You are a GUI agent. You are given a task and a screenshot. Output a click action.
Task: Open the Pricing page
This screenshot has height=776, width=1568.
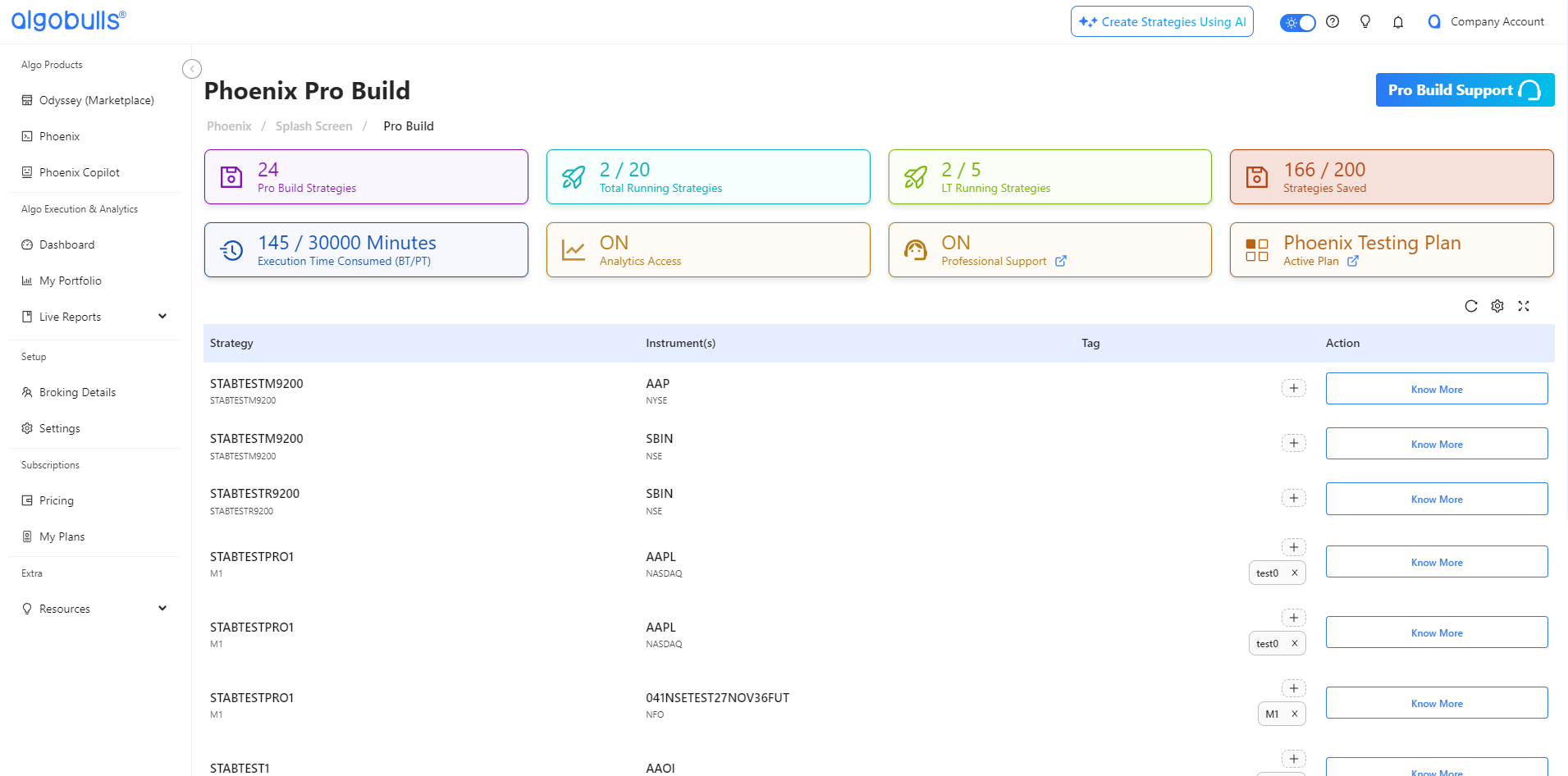point(48,500)
